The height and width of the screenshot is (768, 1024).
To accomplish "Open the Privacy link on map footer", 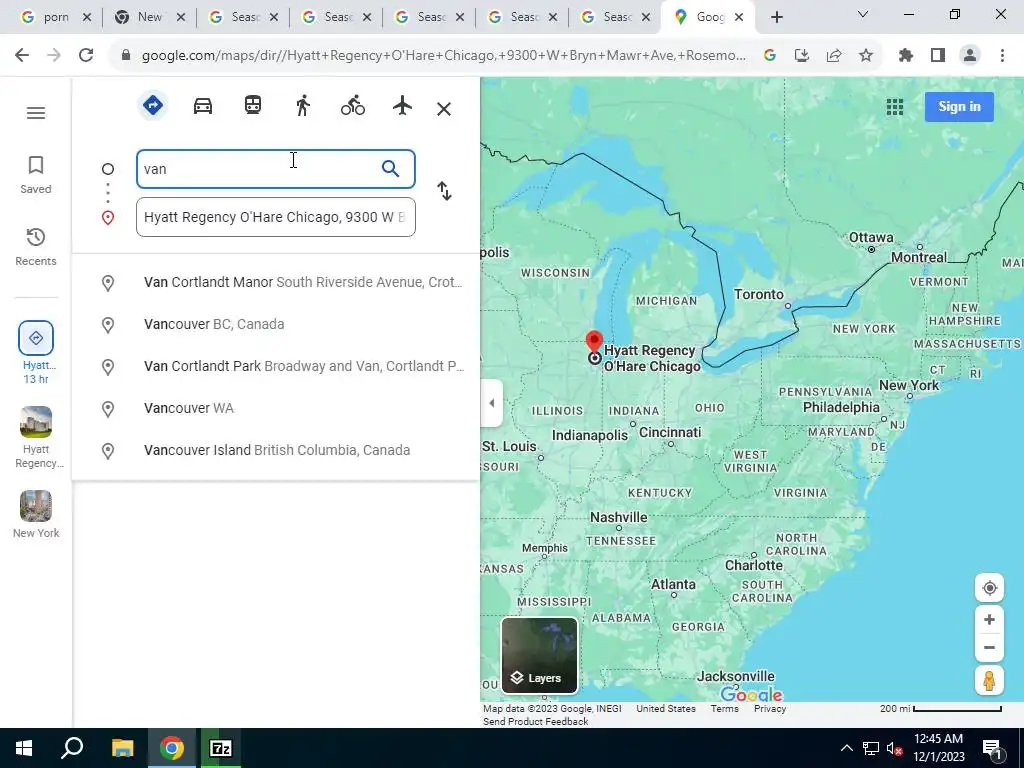I will [770, 709].
